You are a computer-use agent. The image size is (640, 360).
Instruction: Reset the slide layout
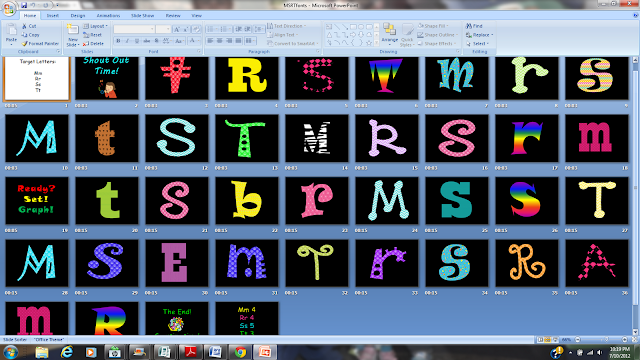(x=93, y=35)
